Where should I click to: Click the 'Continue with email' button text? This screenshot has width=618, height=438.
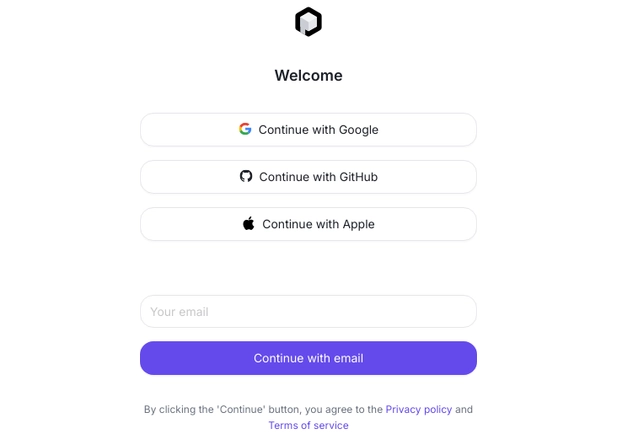pyautogui.click(x=308, y=358)
